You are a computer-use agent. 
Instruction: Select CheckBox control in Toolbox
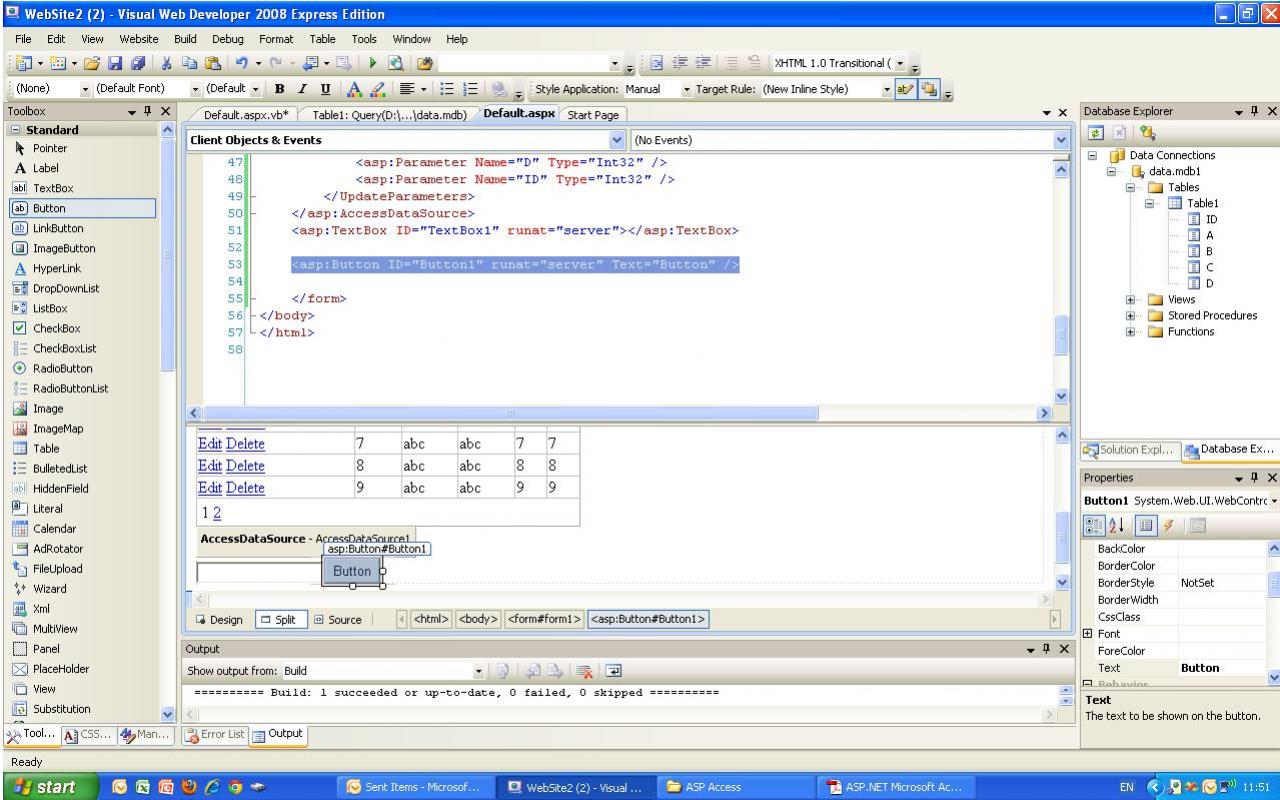[x=82, y=328]
